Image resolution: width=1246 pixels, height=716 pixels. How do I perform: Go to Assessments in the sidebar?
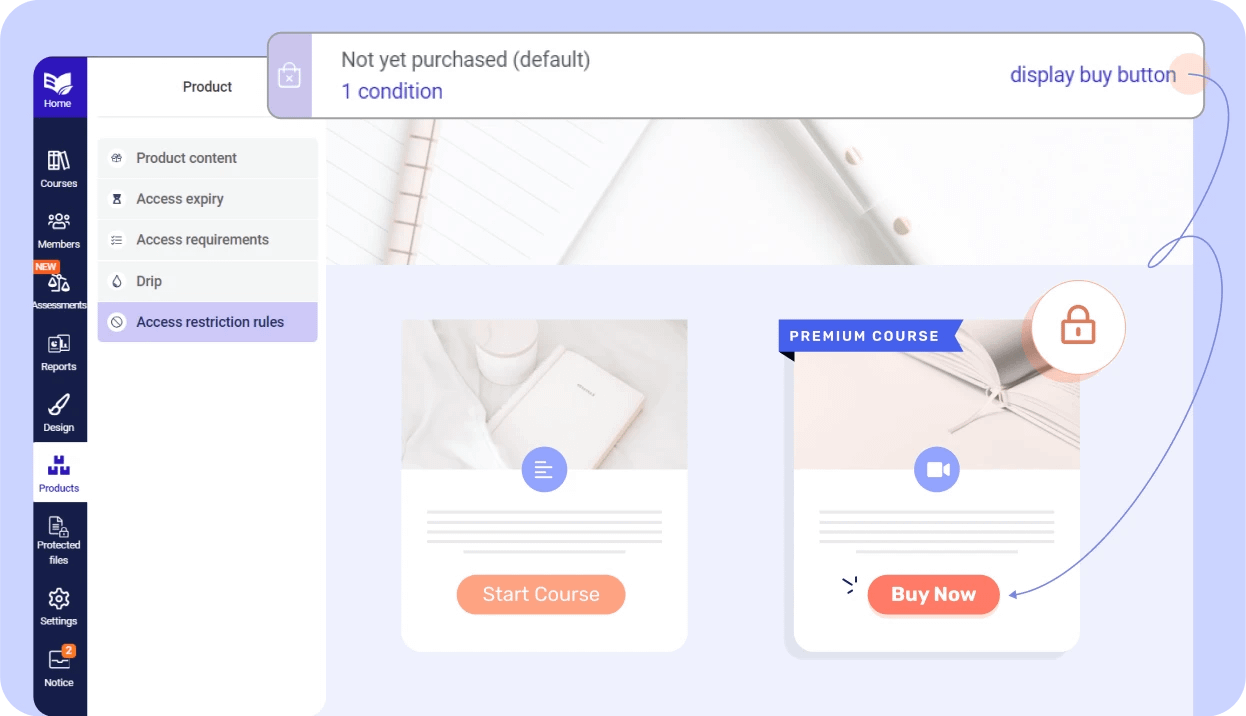point(59,285)
